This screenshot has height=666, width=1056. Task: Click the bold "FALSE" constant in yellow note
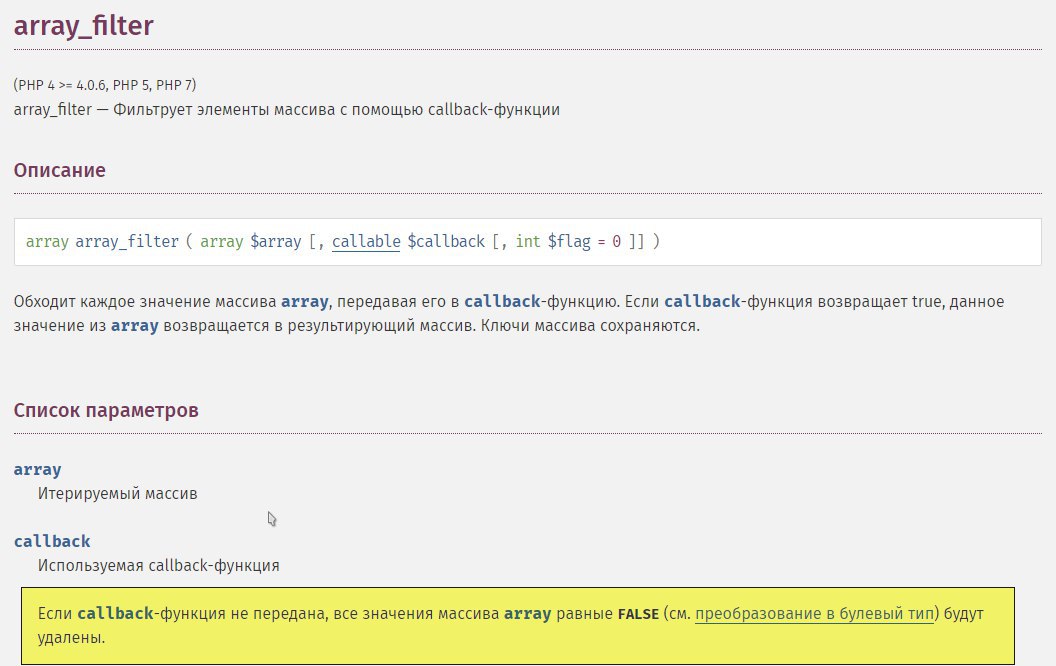point(638,614)
